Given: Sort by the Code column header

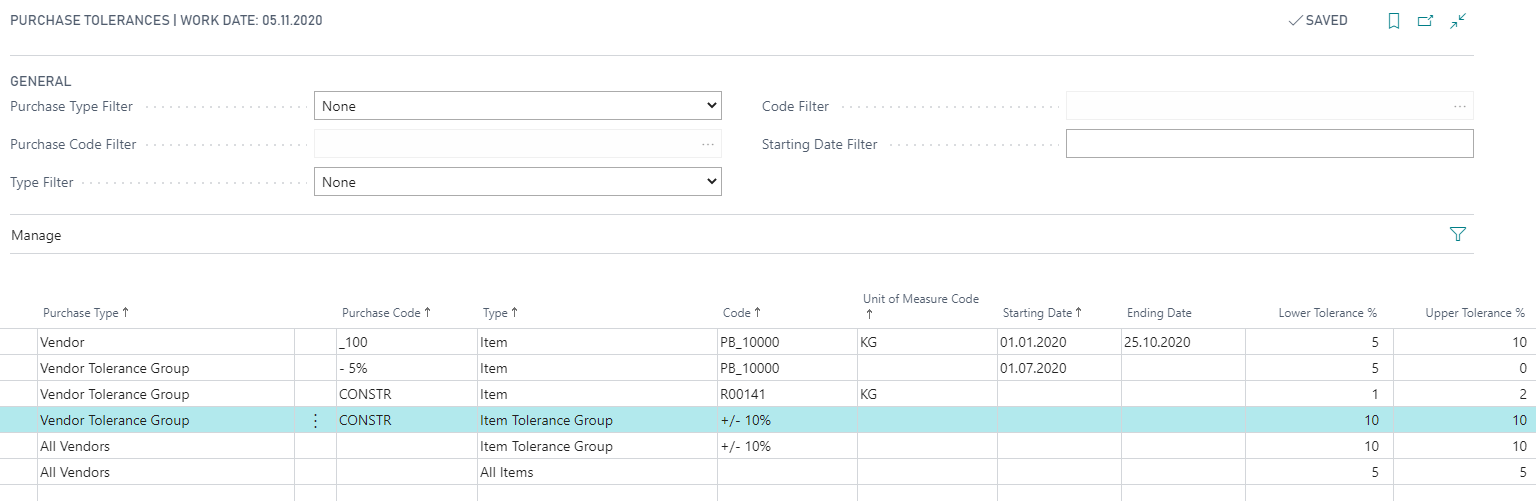Looking at the screenshot, I should point(742,313).
